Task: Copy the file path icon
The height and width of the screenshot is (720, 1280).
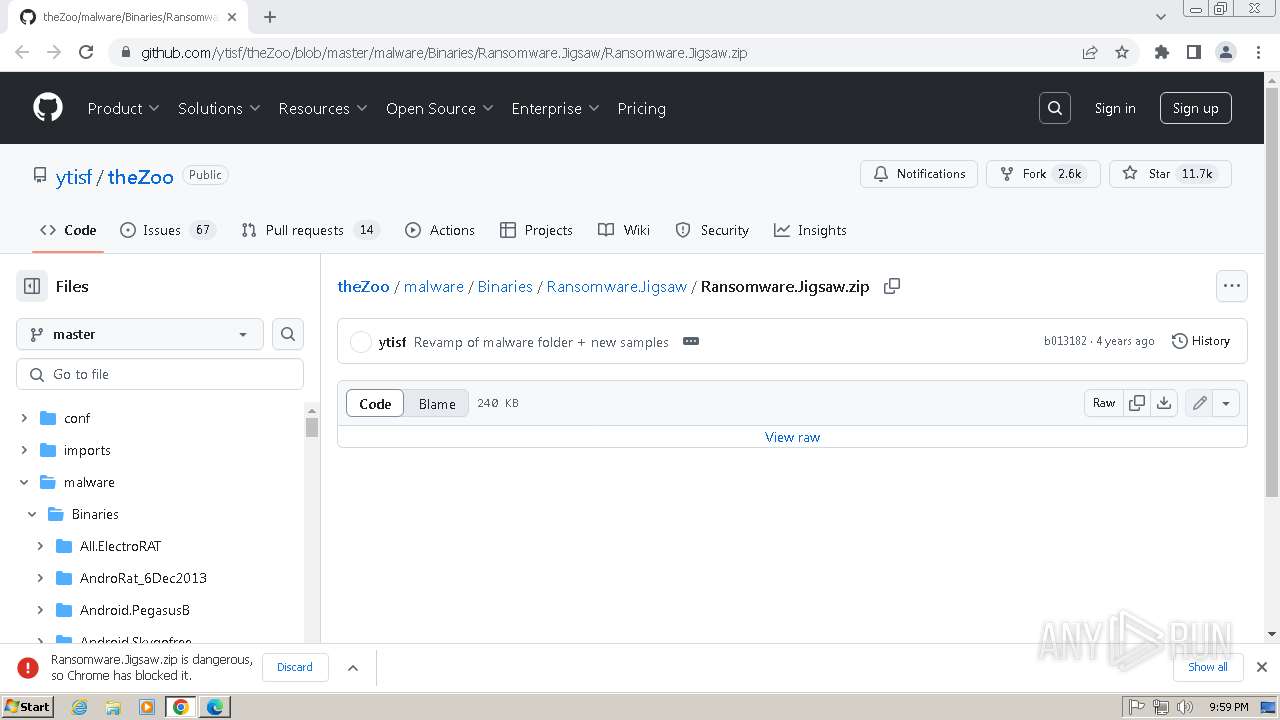Action: coord(892,286)
